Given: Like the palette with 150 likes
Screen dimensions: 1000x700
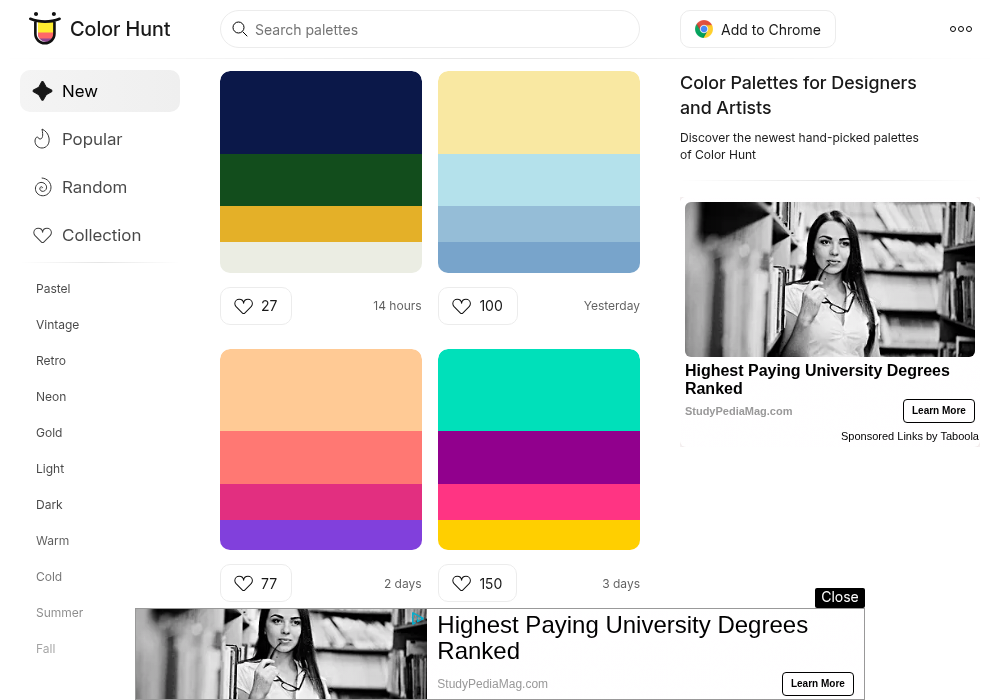Looking at the screenshot, I should (477, 583).
